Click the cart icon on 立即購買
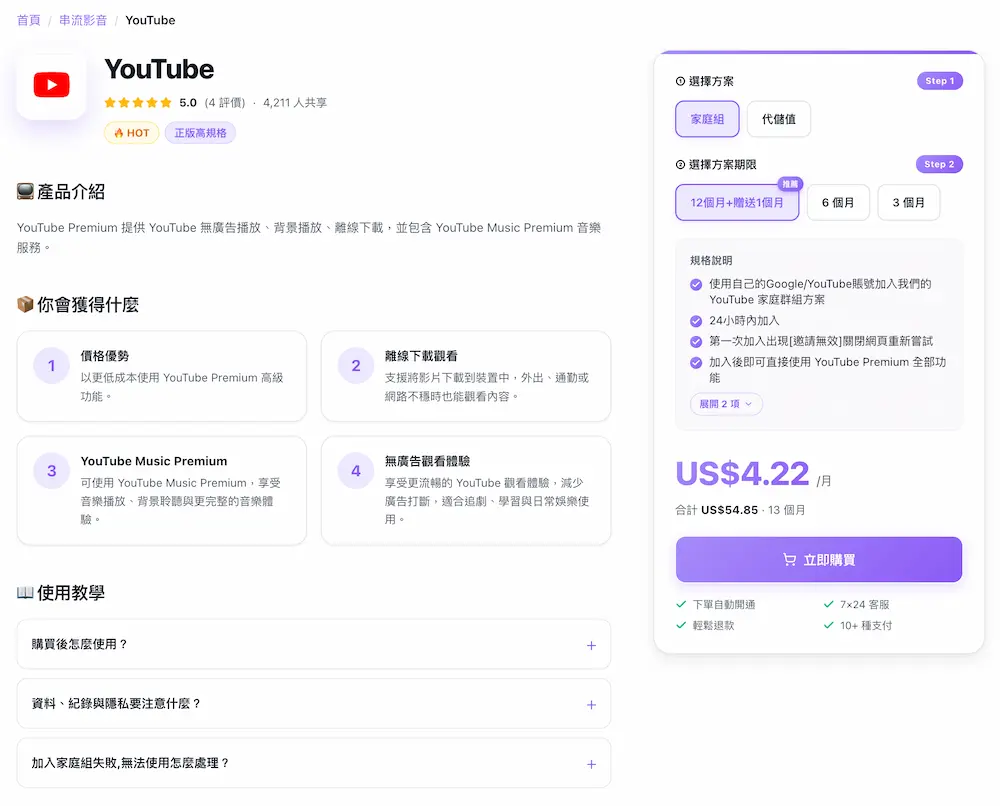 [790, 560]
